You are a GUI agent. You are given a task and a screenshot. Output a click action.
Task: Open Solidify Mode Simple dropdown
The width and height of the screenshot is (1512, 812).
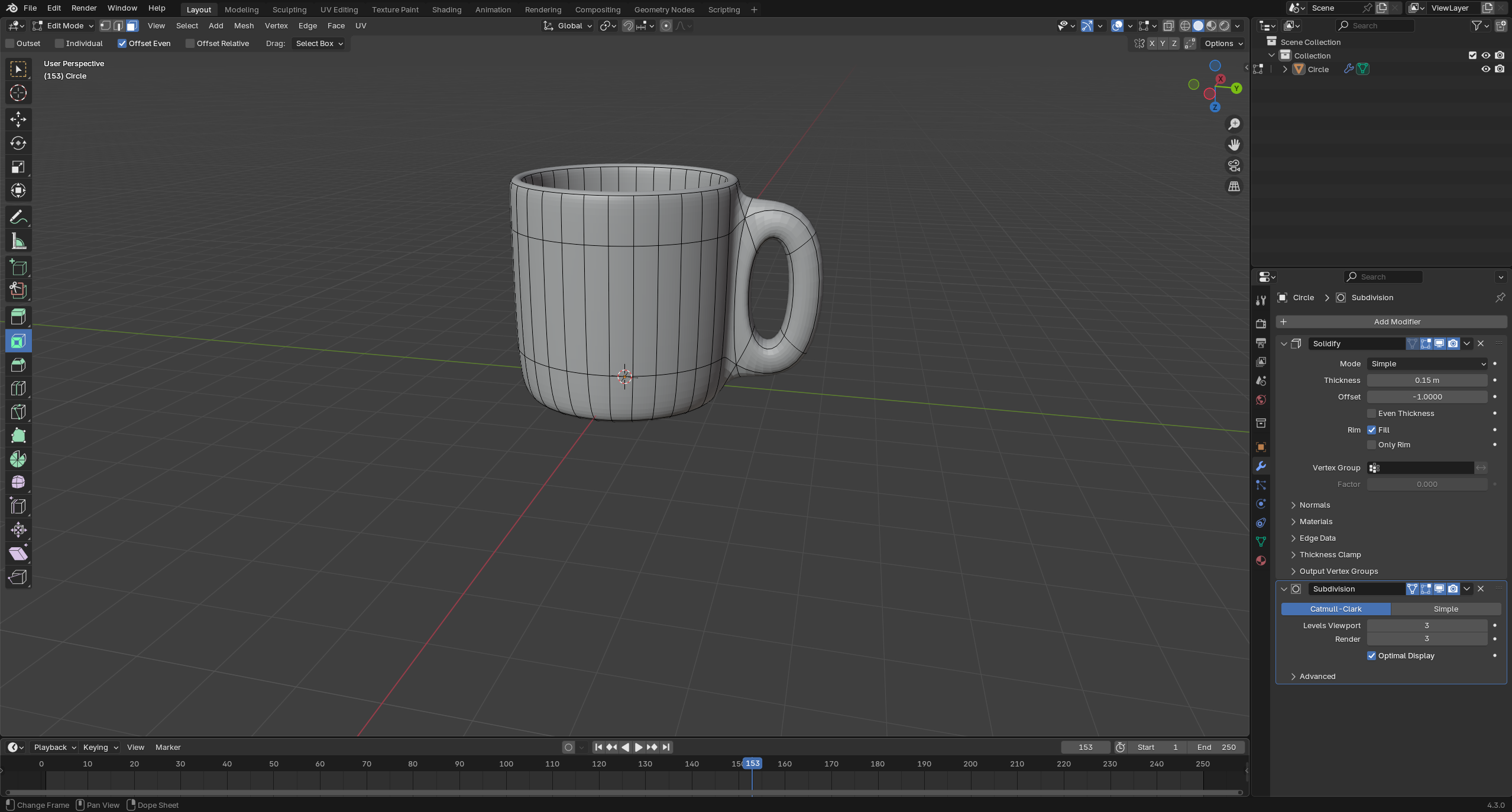tap(1427, 363)
